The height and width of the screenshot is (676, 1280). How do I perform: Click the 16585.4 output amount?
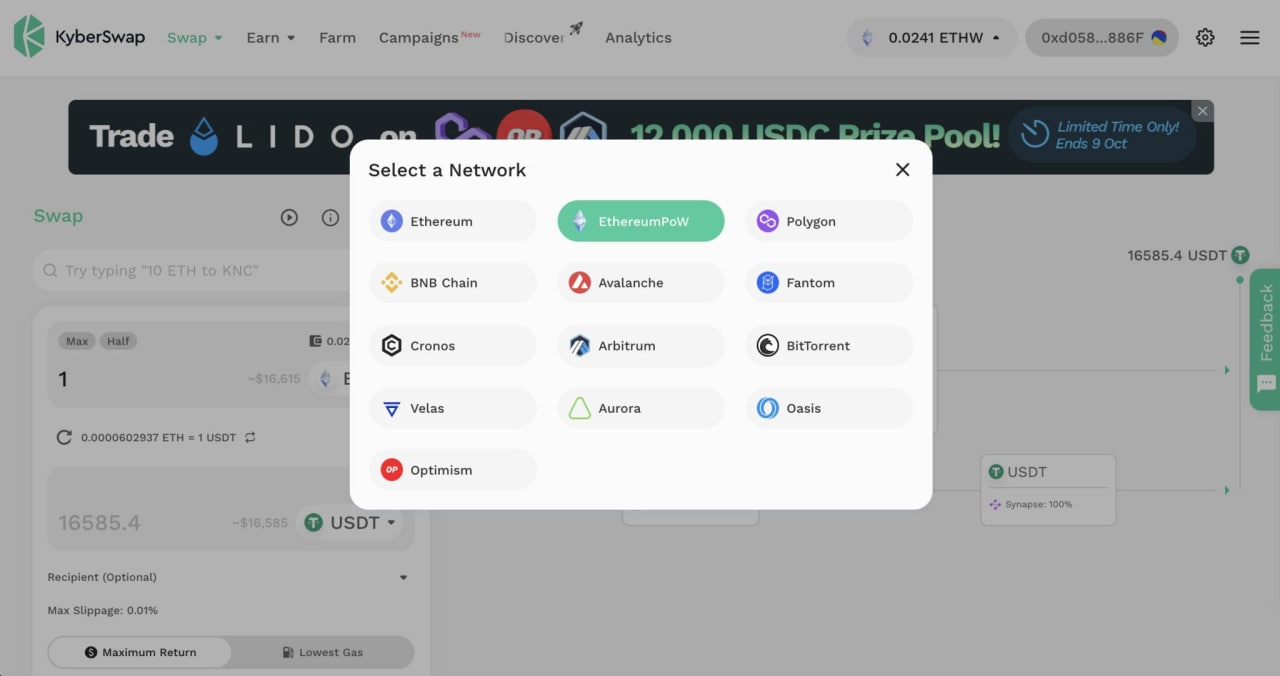pos(99,523)
